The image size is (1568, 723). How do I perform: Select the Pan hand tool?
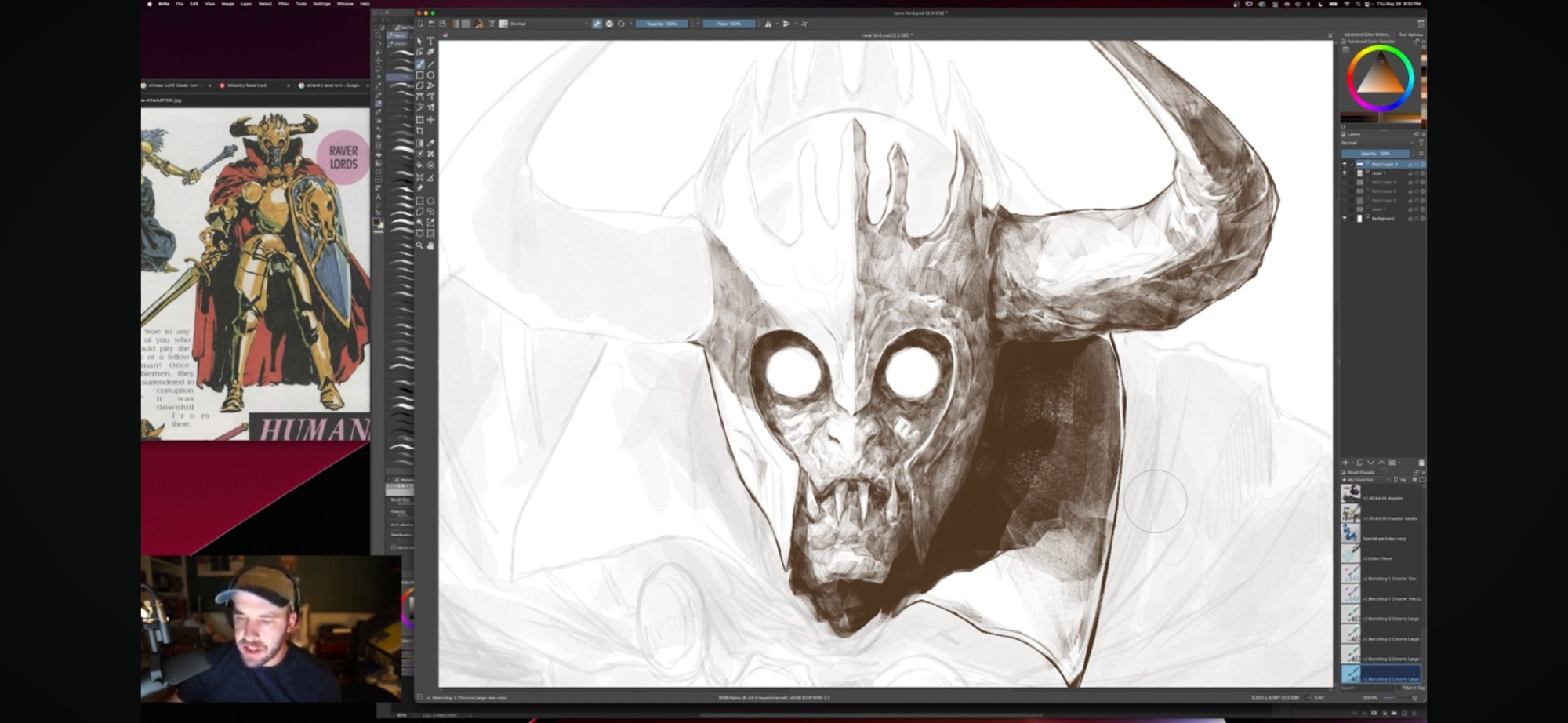point(430,245)
